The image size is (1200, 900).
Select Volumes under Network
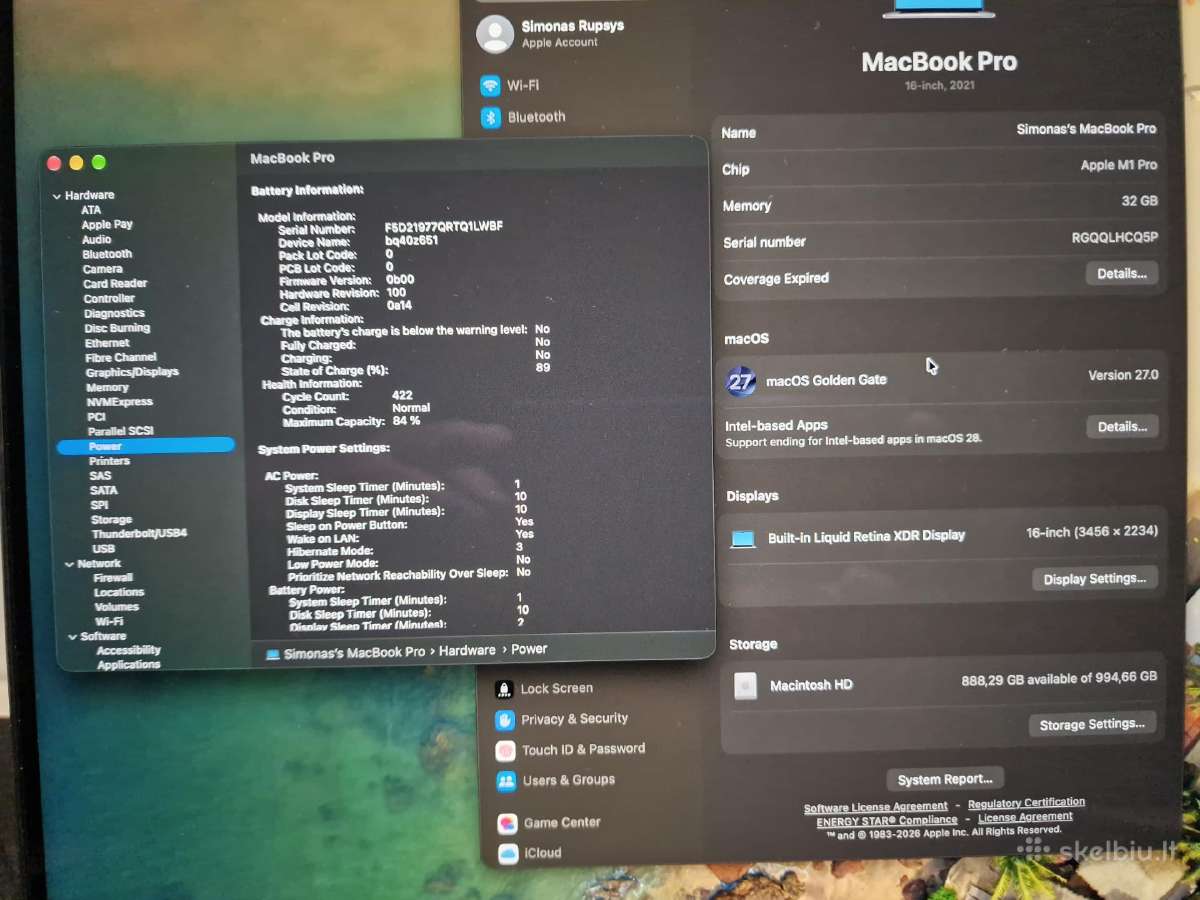point(117,607)
